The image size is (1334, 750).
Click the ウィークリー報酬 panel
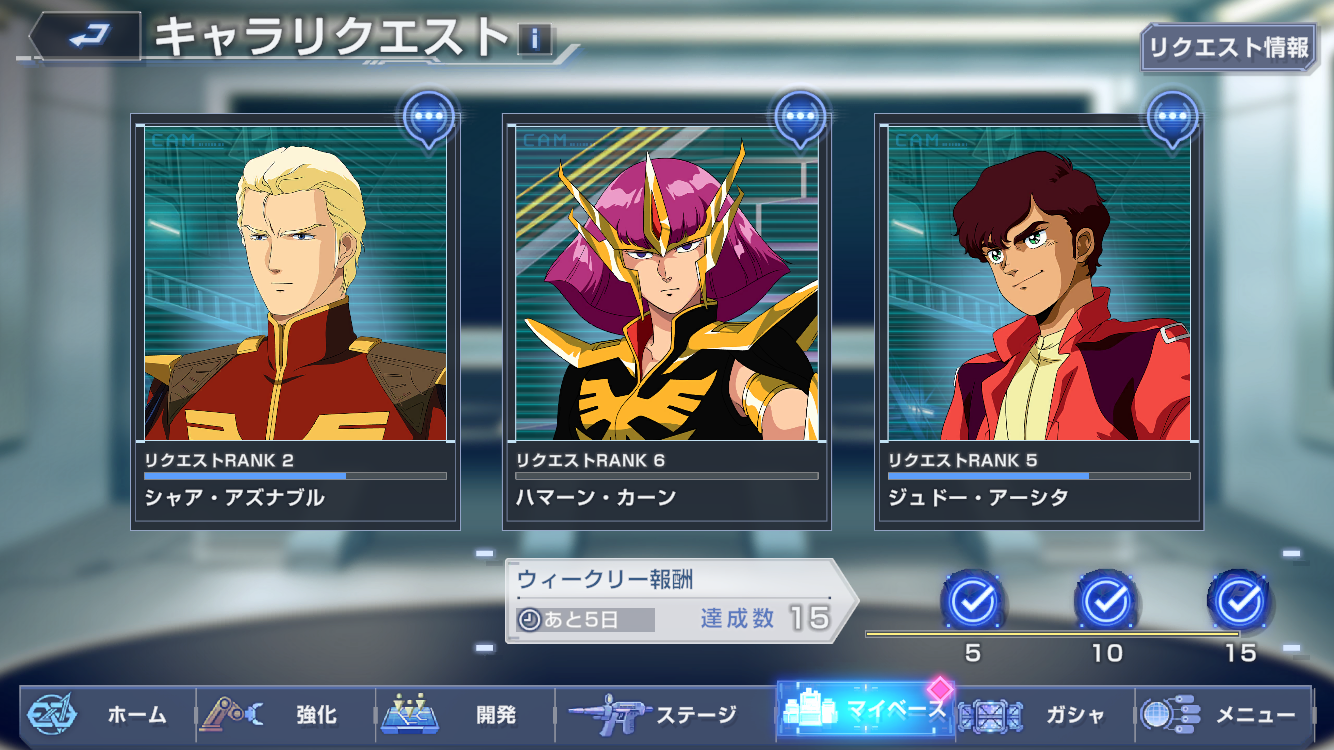pyautogui.click(x=681, y=600)
